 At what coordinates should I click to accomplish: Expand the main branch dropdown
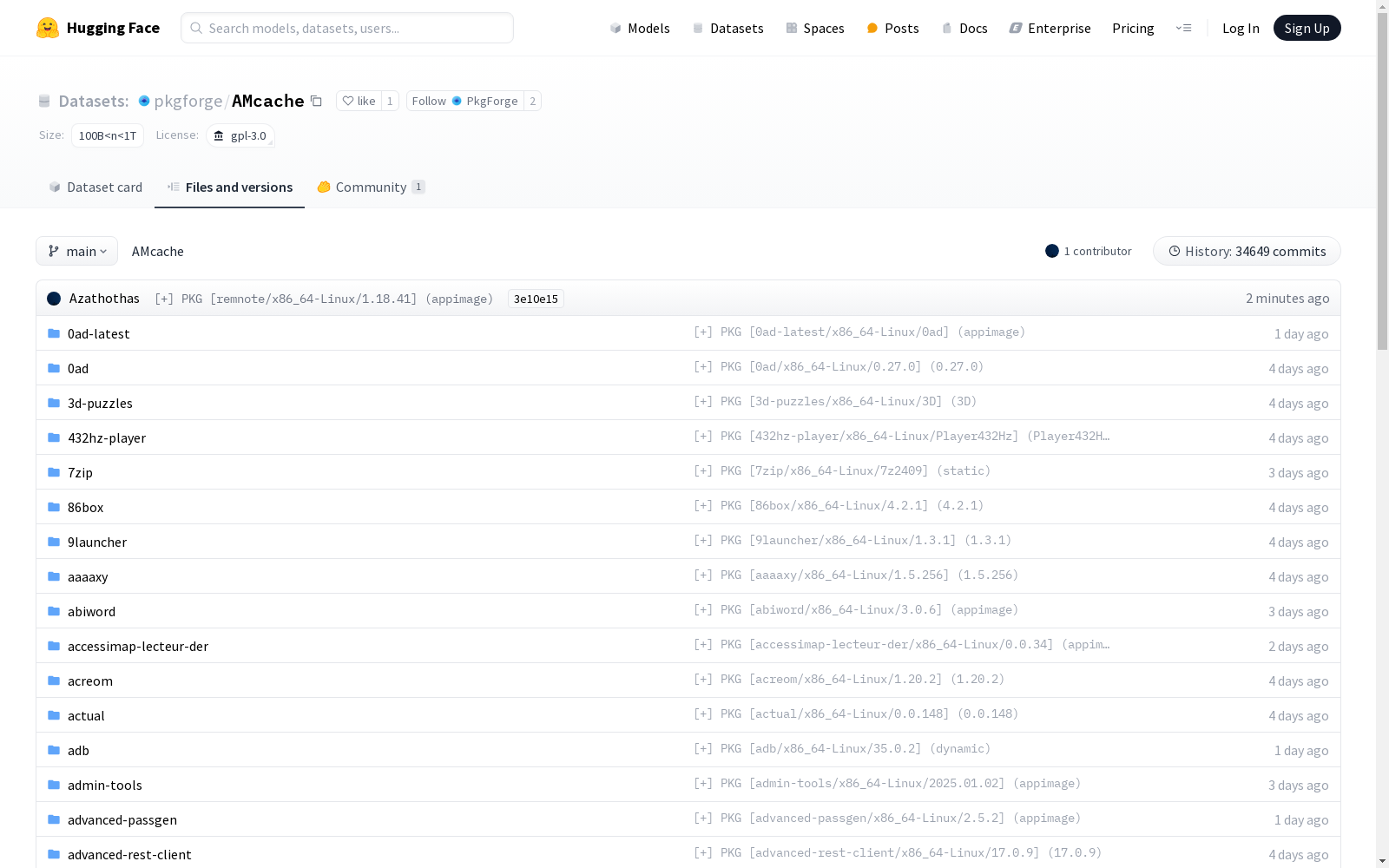point(77,252)
